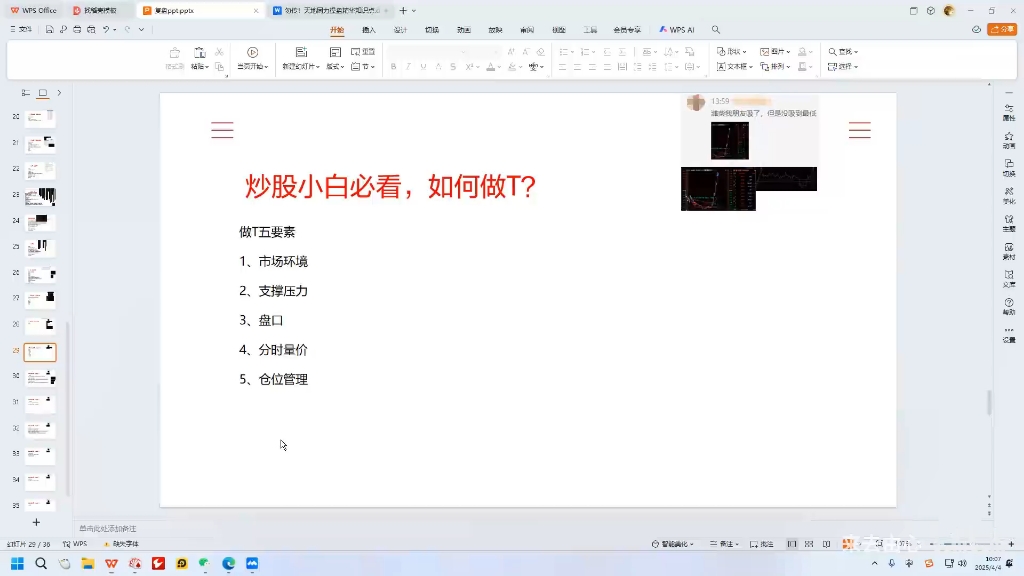Screen dimensions: 1024x576
Task: Toggle Italic formatting
Action: pyautogui.click(x=408, y=67)
